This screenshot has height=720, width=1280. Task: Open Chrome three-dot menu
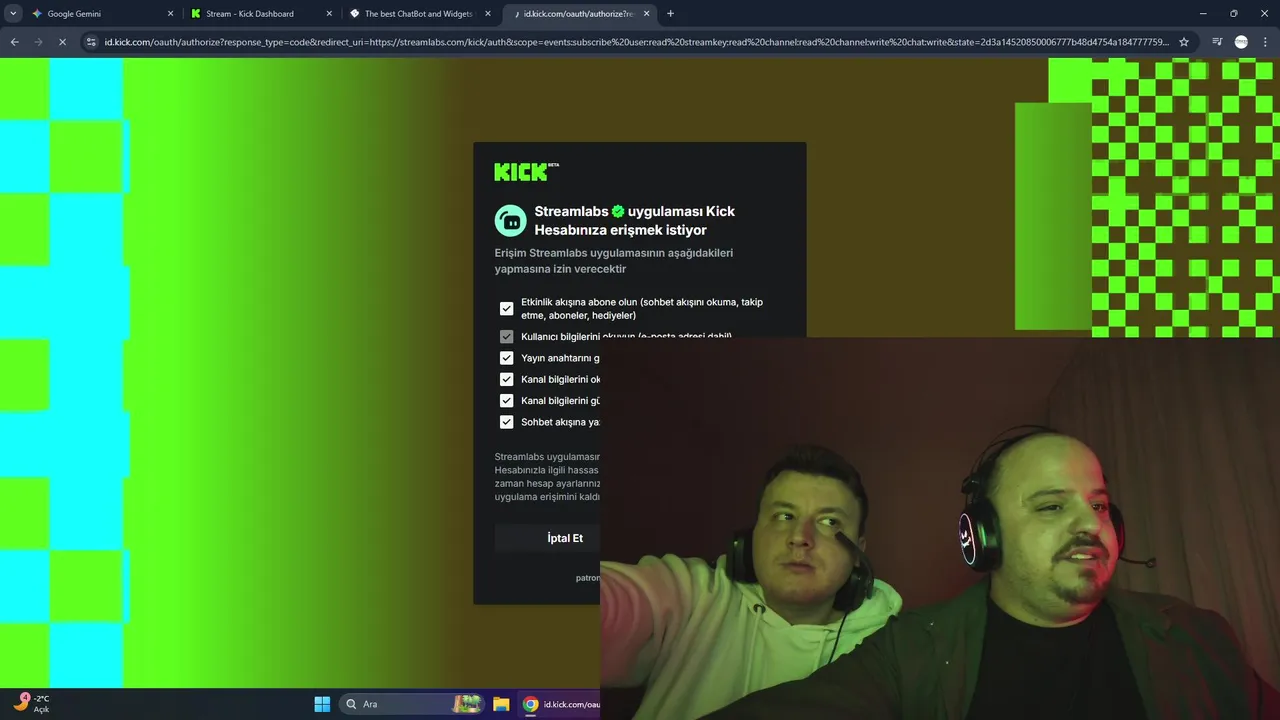point(1265,42)
